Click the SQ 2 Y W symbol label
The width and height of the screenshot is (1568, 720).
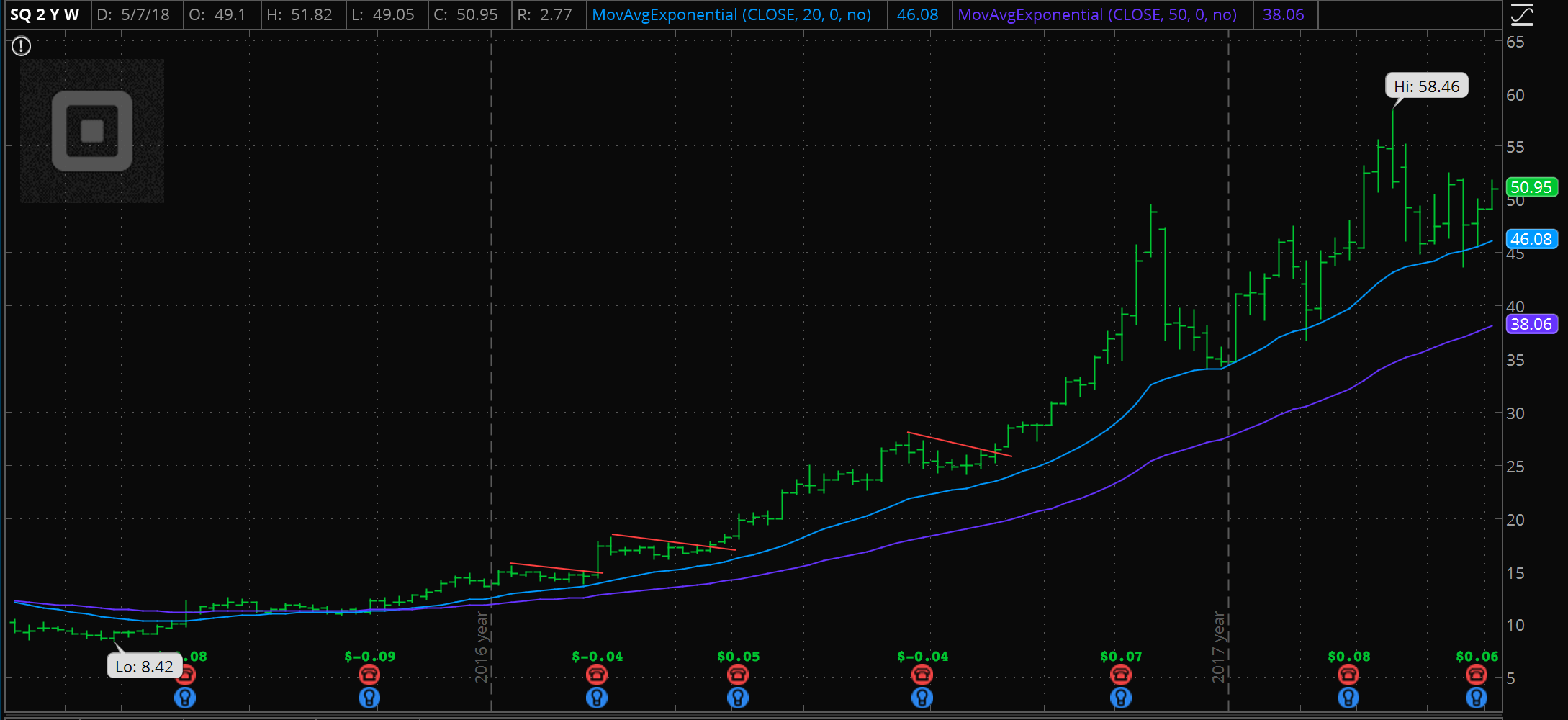tap(45, 14)
